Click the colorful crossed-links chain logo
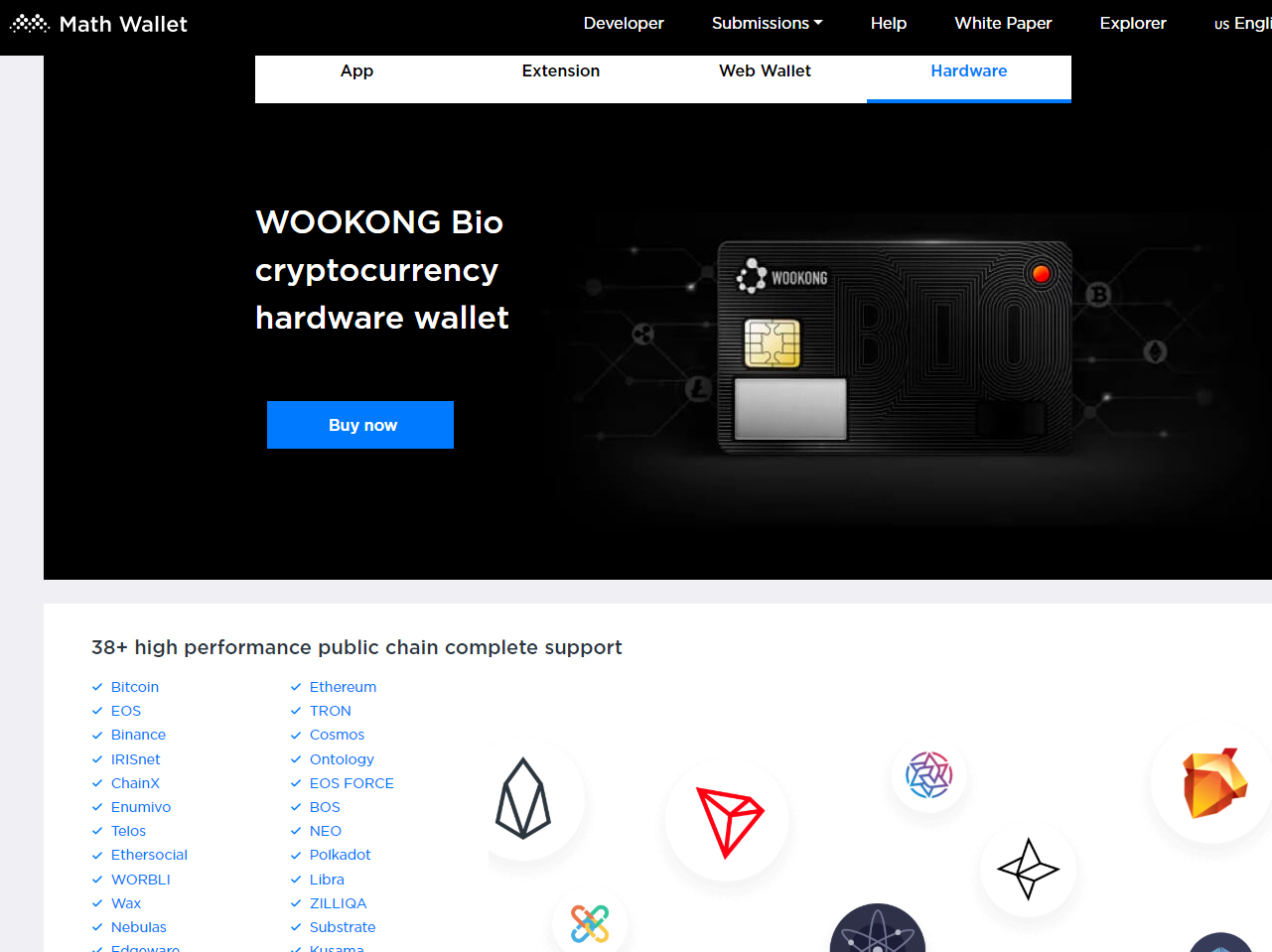This screenshot has height=952, width=1272. (x=590, y=923)
